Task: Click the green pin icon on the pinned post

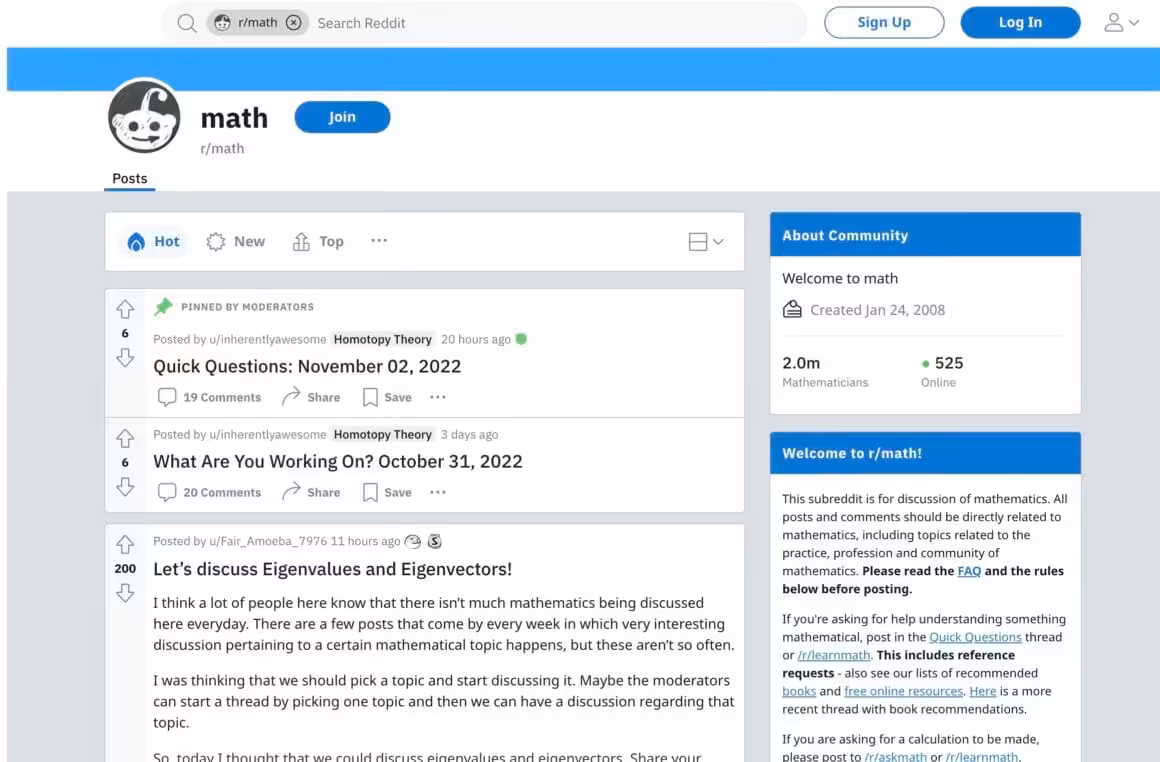Action: pos(166,306)
